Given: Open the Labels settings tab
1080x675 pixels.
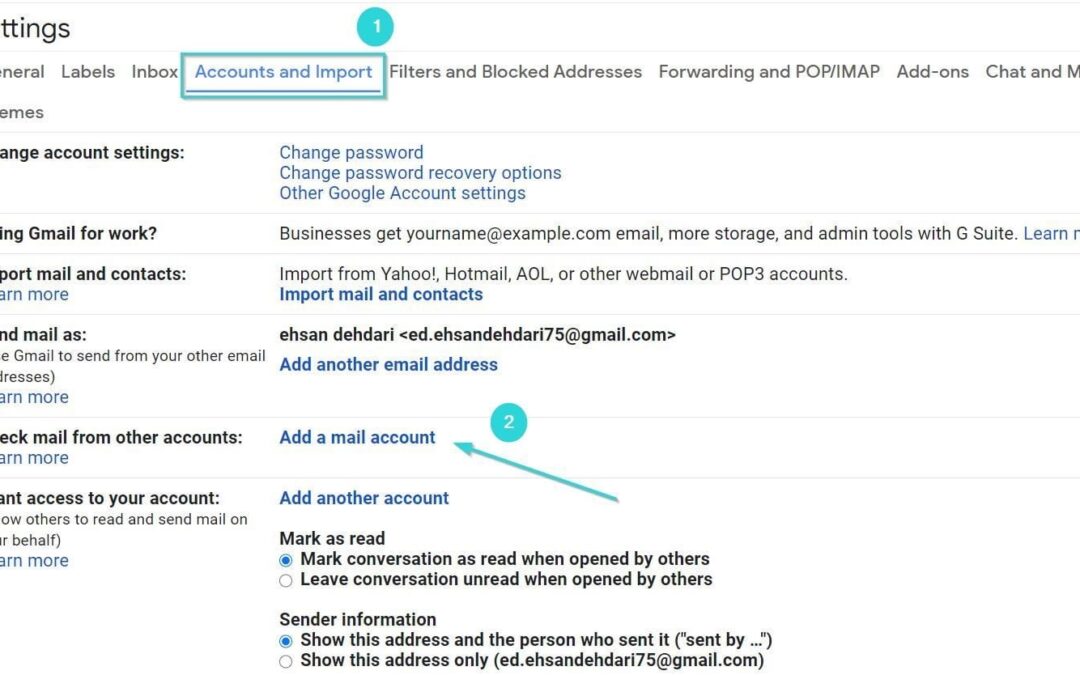Looking at the screenshot, I should point(88,72).
